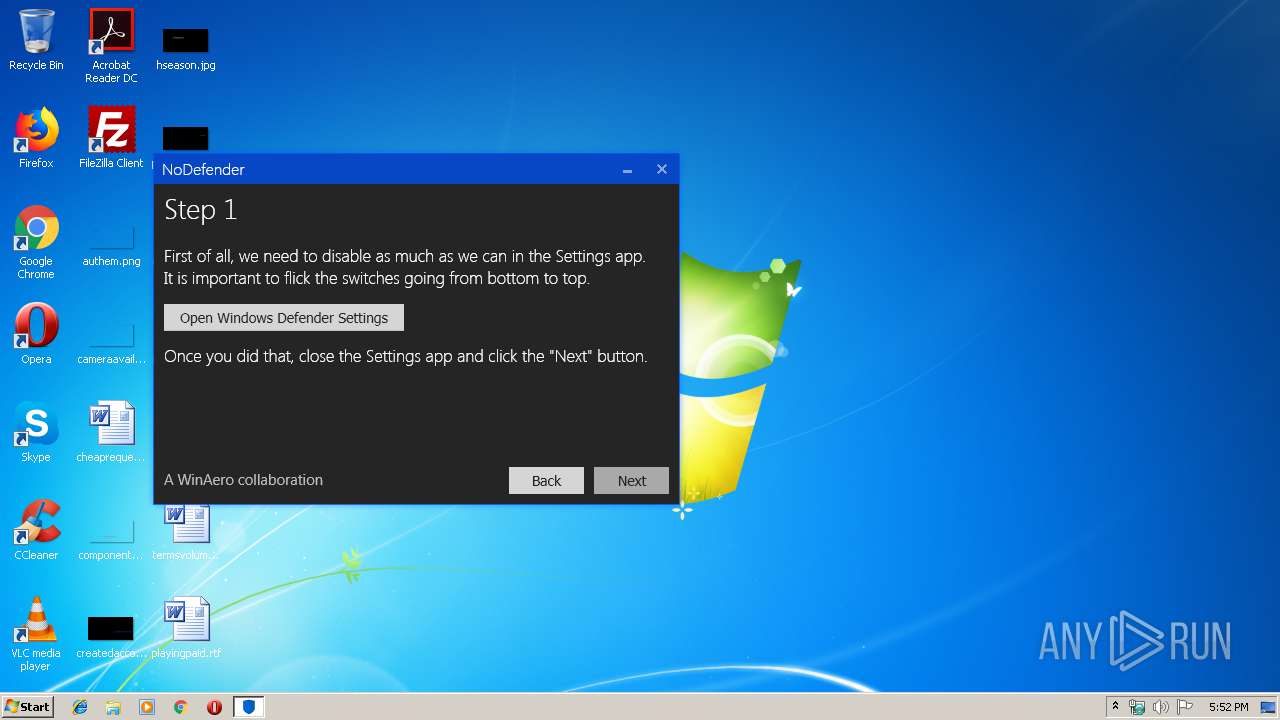
Task: Select the Acrobat Reader DC shortcut
Action: coord(111,46)
